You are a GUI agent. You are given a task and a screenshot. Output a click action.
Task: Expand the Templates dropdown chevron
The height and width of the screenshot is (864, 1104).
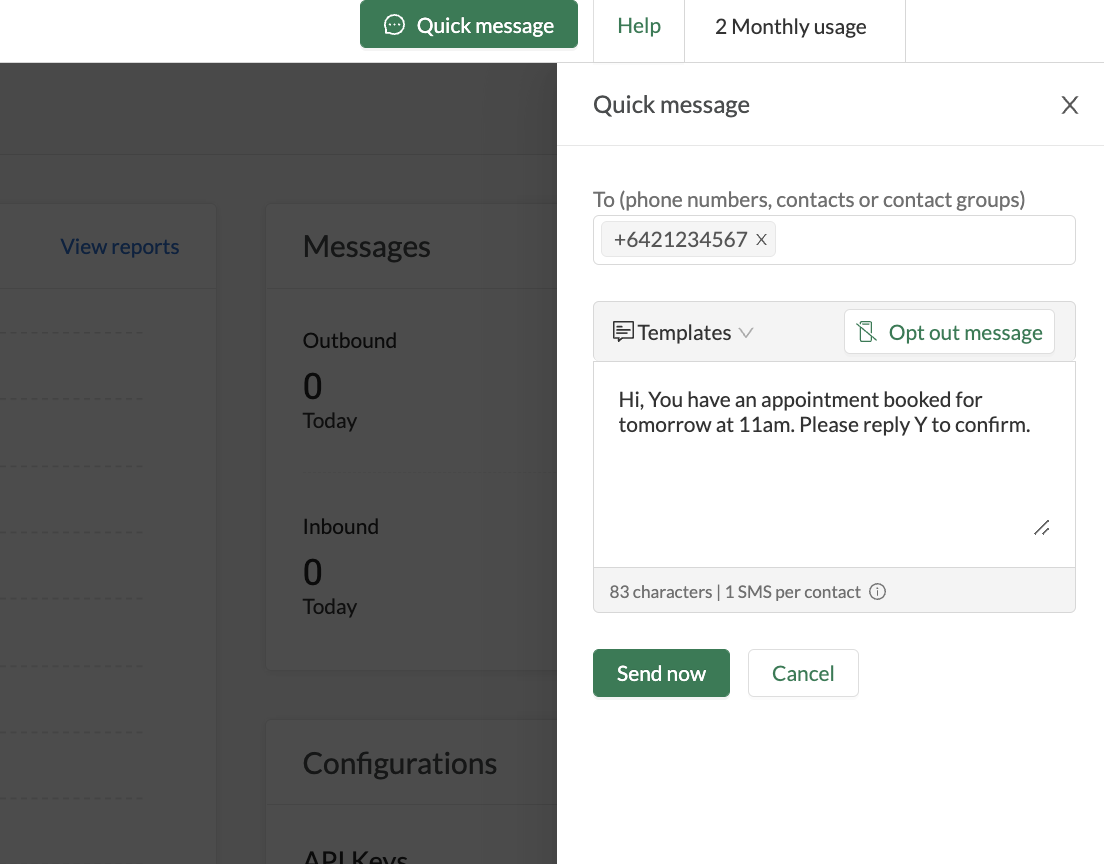click(x=746, y=333)
